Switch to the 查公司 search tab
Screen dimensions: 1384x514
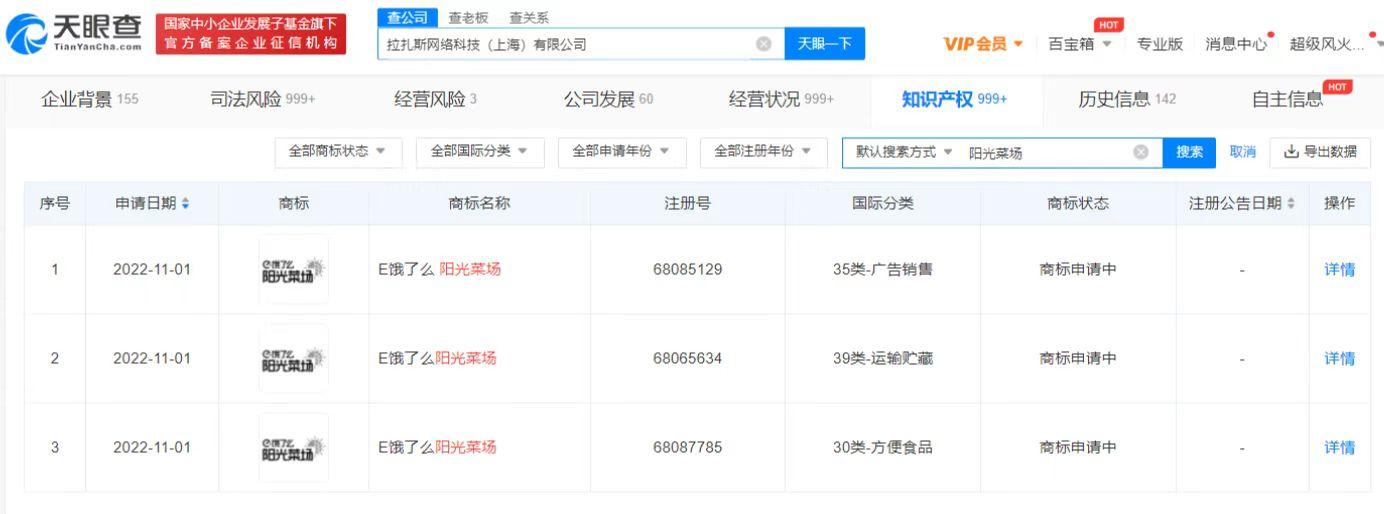coord(407,18)
